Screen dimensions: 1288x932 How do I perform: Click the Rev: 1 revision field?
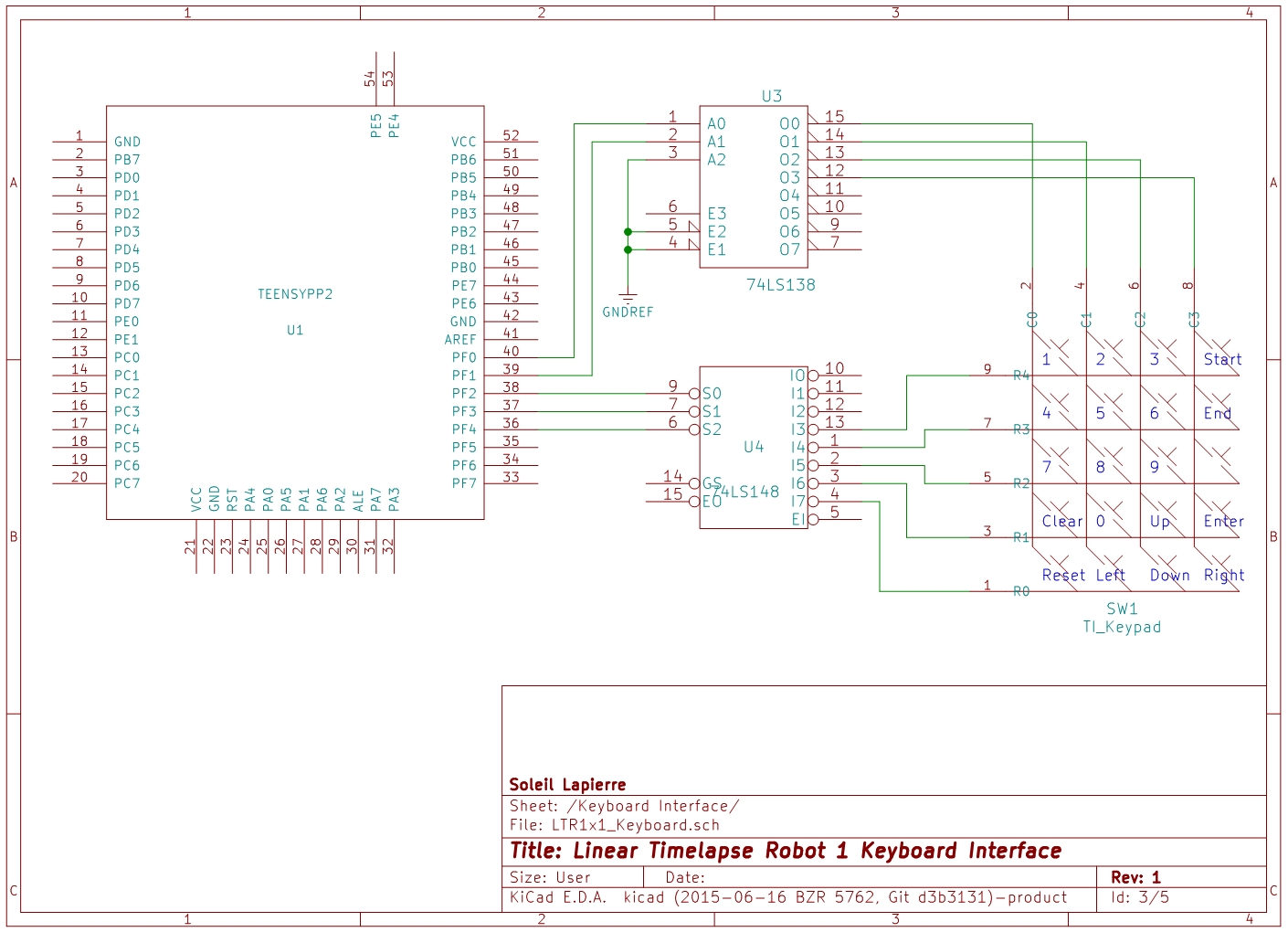(1135, 877)
